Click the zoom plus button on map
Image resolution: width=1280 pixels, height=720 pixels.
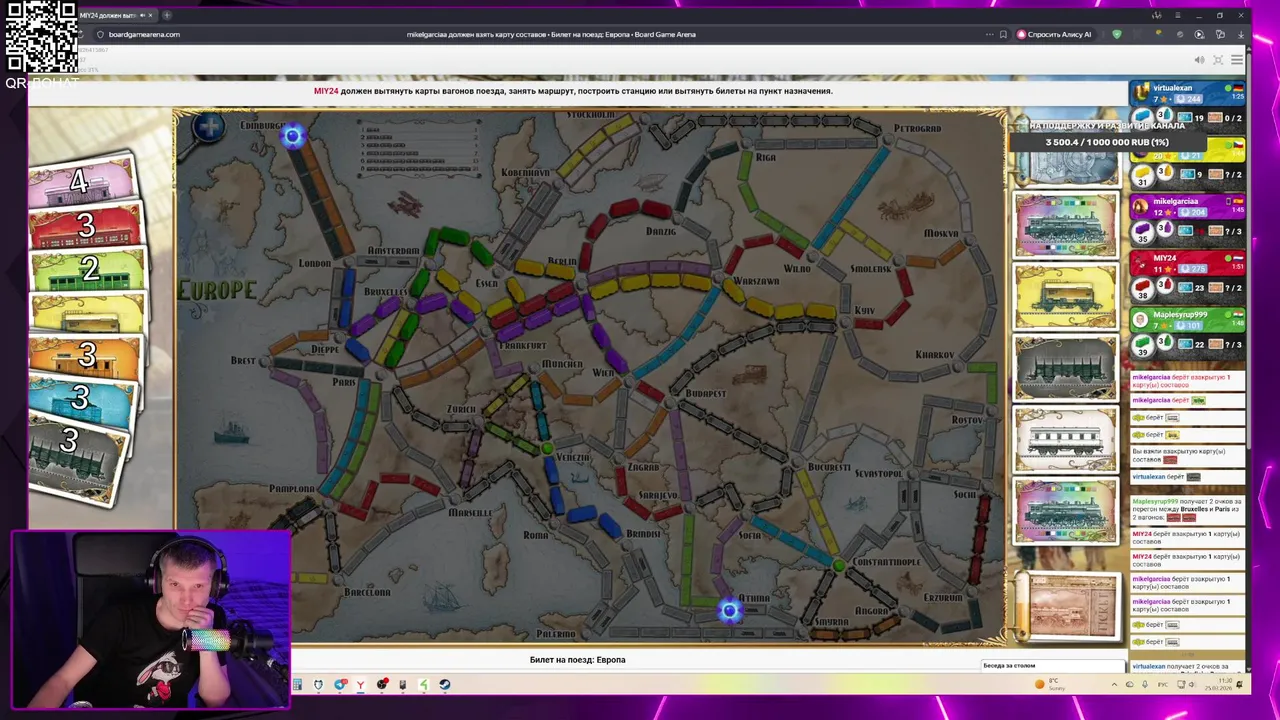click(209, 127)
